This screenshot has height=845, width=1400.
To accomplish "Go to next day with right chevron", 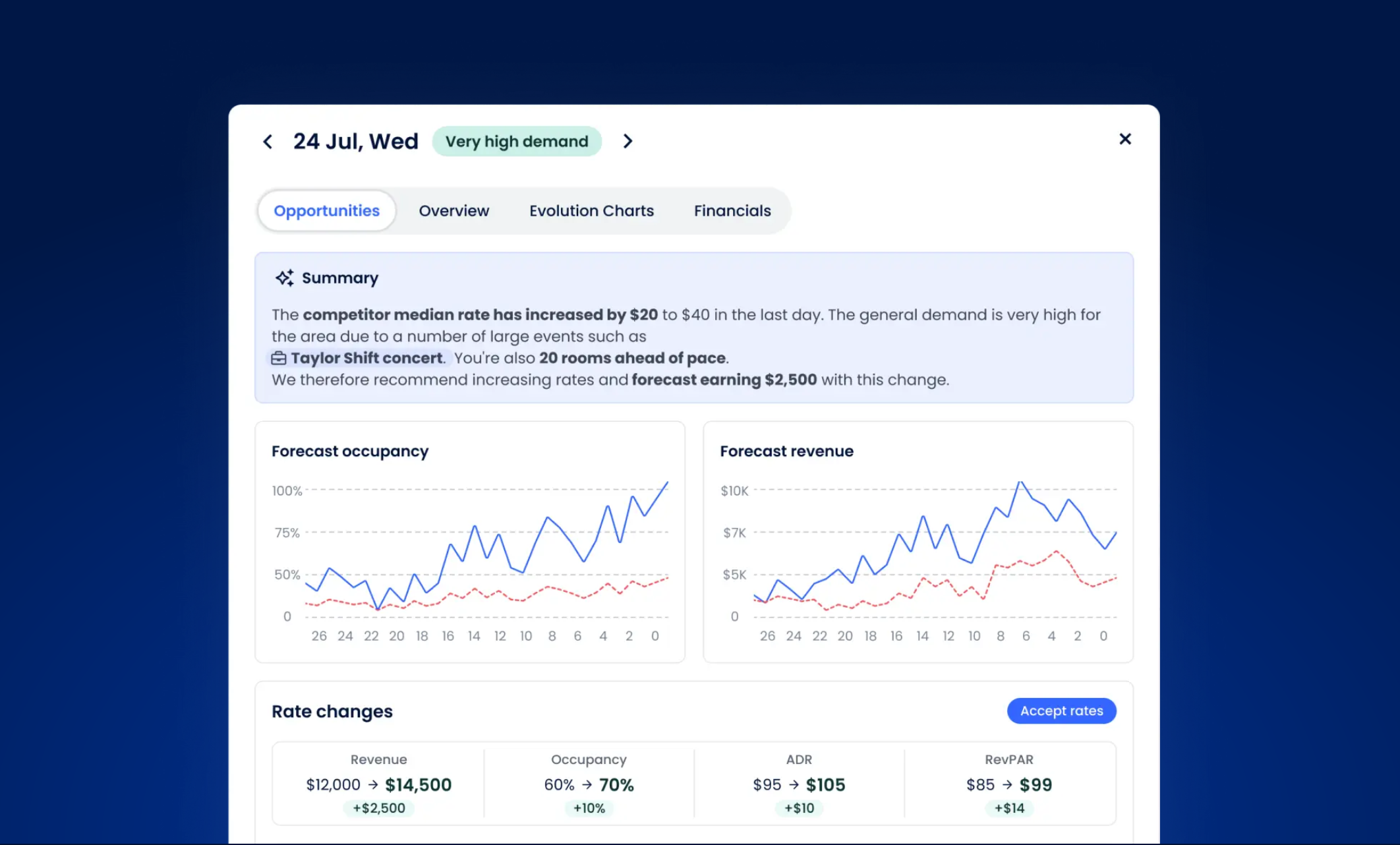I will click(x=627, y=141).
